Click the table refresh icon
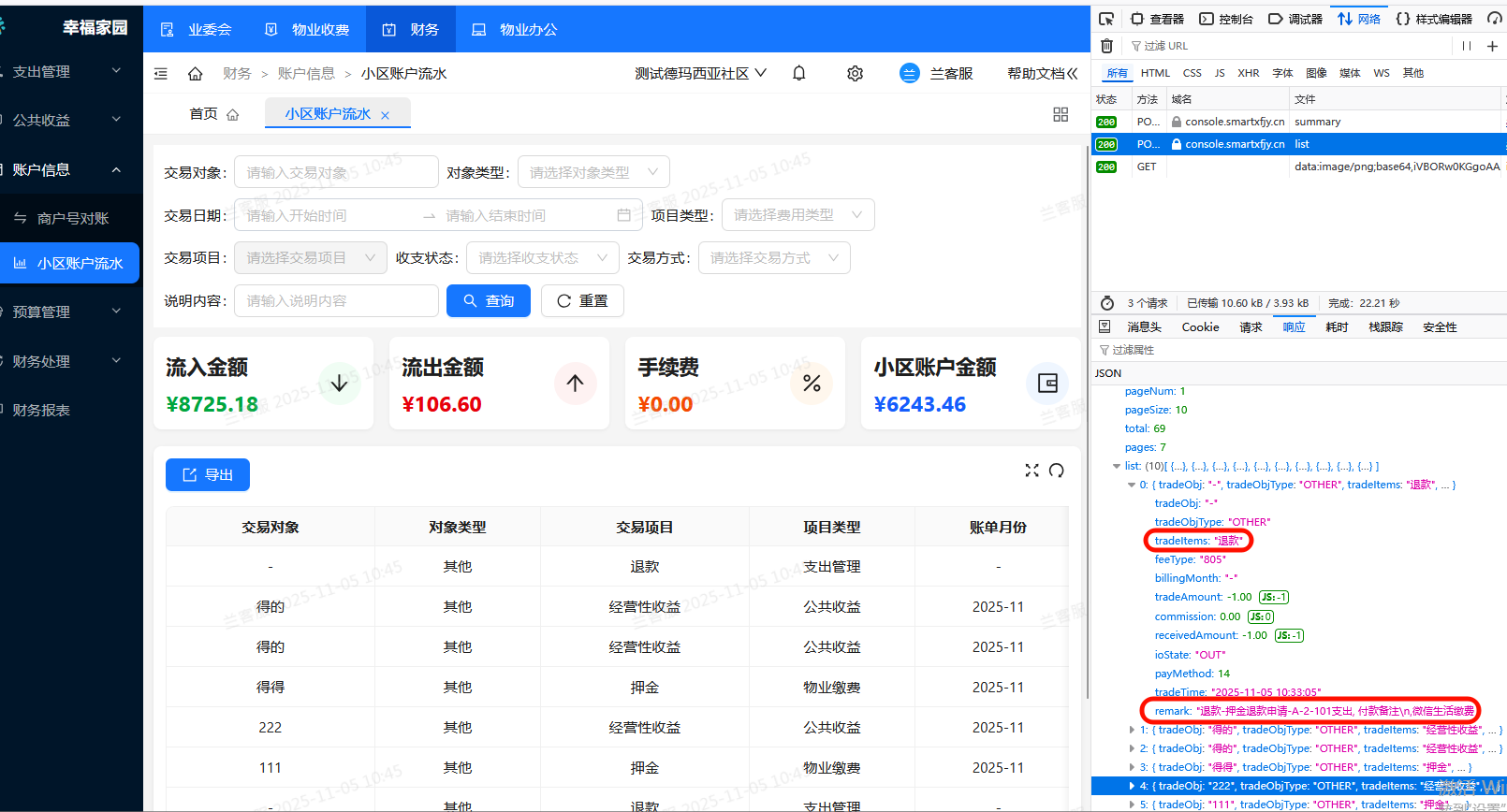 coord(1057,471)
